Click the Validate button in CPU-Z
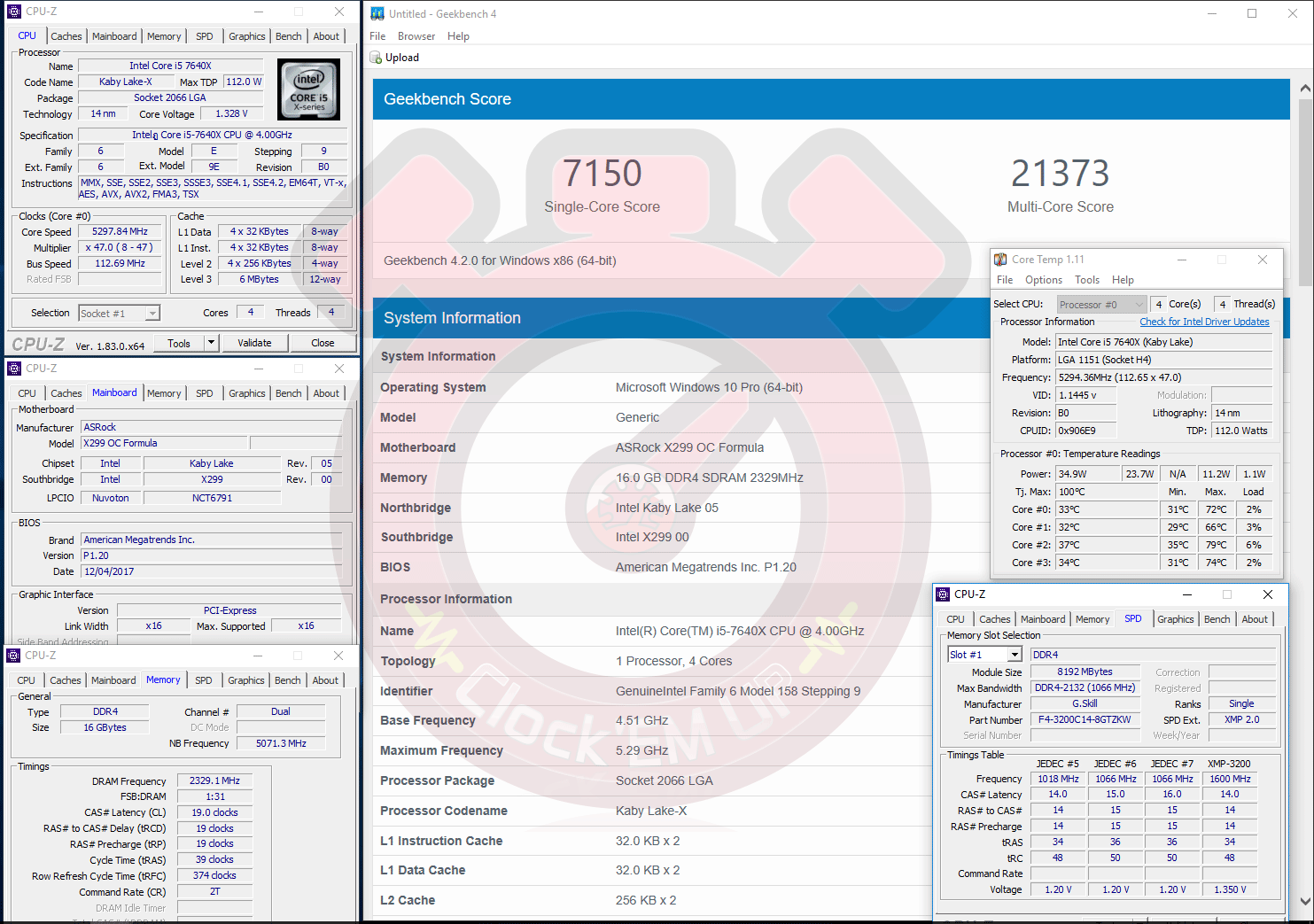Viewport: 1314px width, 924px height. tap(254, 343)
